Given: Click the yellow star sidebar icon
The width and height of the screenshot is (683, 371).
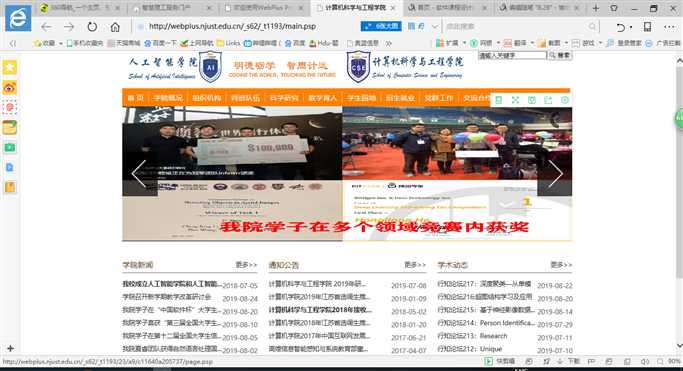Looking at the screenshot, I should tap(10, 67).
